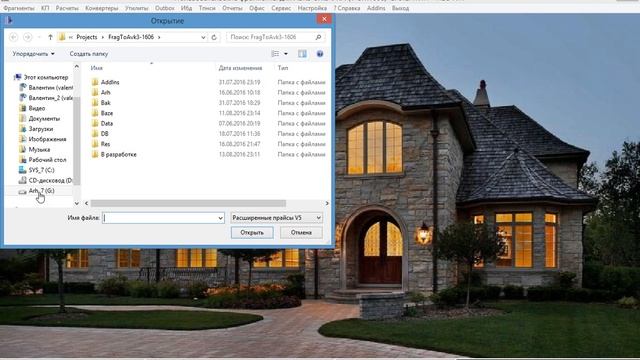Viewport: 640px width, 360px height.
Task: Click the app icon in dialog title bar
Action: pyautogui.click(x=10, y=20)
